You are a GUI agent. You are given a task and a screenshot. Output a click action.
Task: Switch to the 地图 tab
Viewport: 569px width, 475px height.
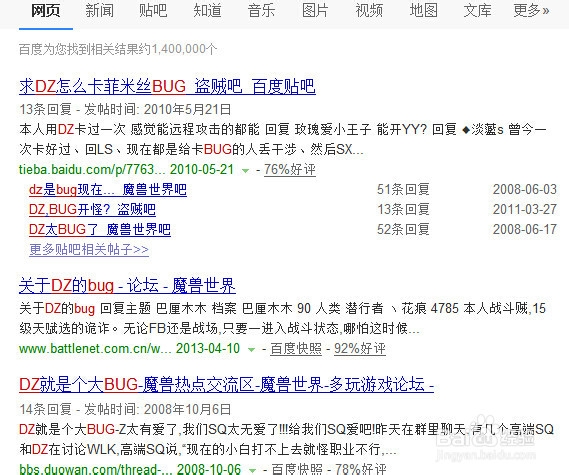click(423, 11)
